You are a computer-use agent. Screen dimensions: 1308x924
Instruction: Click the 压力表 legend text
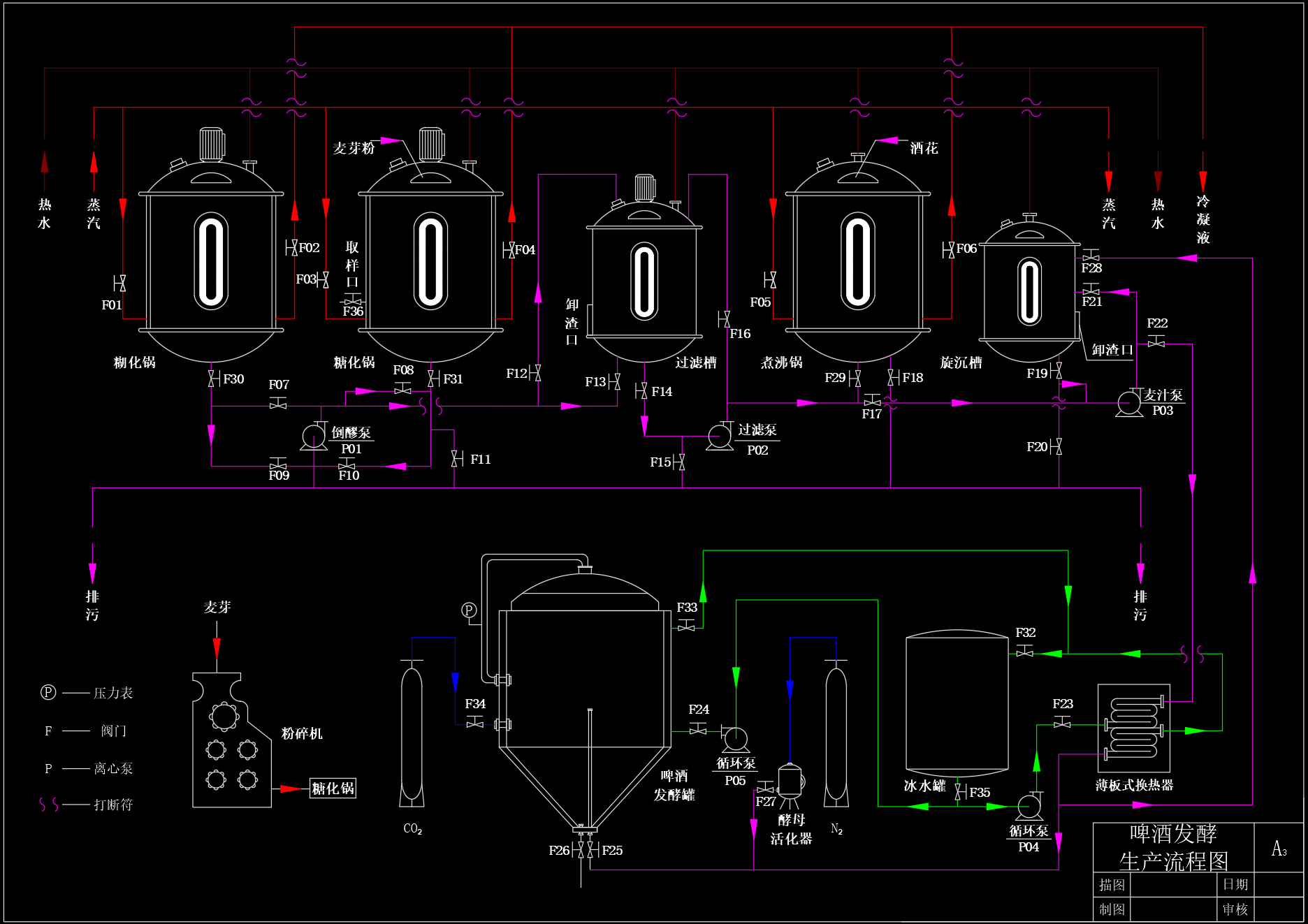[113, 693]
